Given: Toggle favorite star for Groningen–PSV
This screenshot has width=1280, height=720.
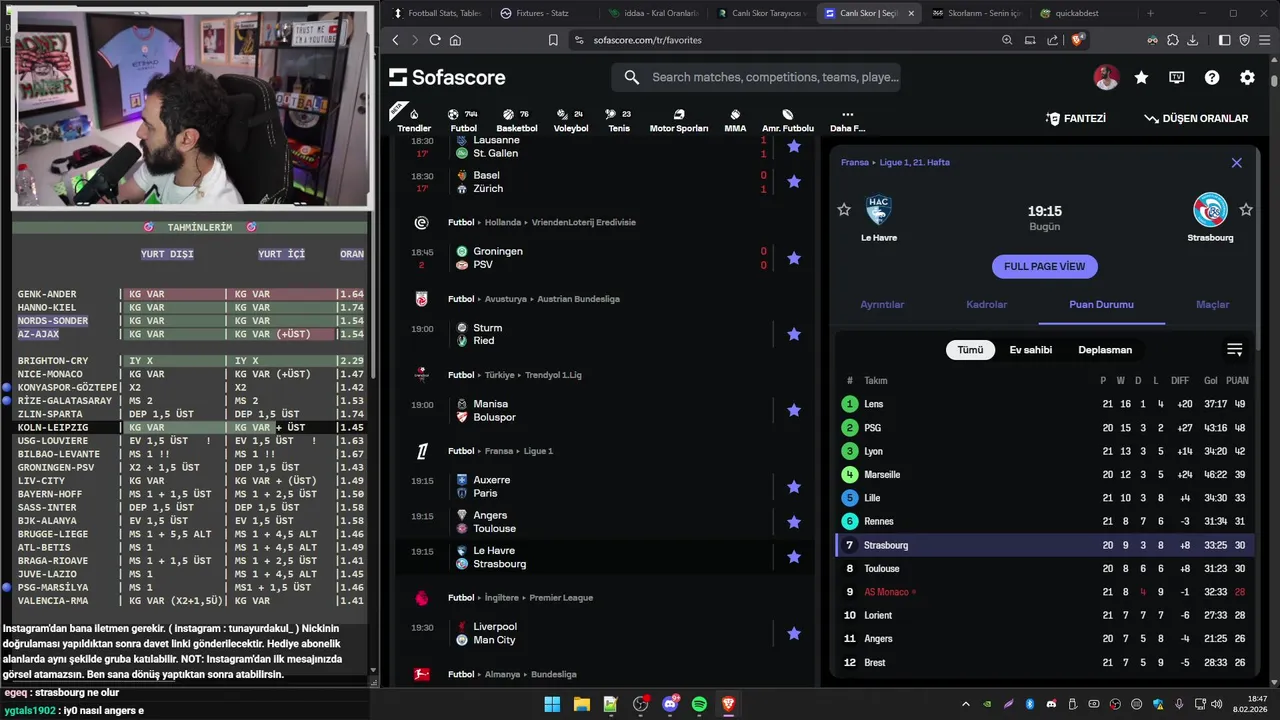Looking at the screenshot, I should click(794, 258).
